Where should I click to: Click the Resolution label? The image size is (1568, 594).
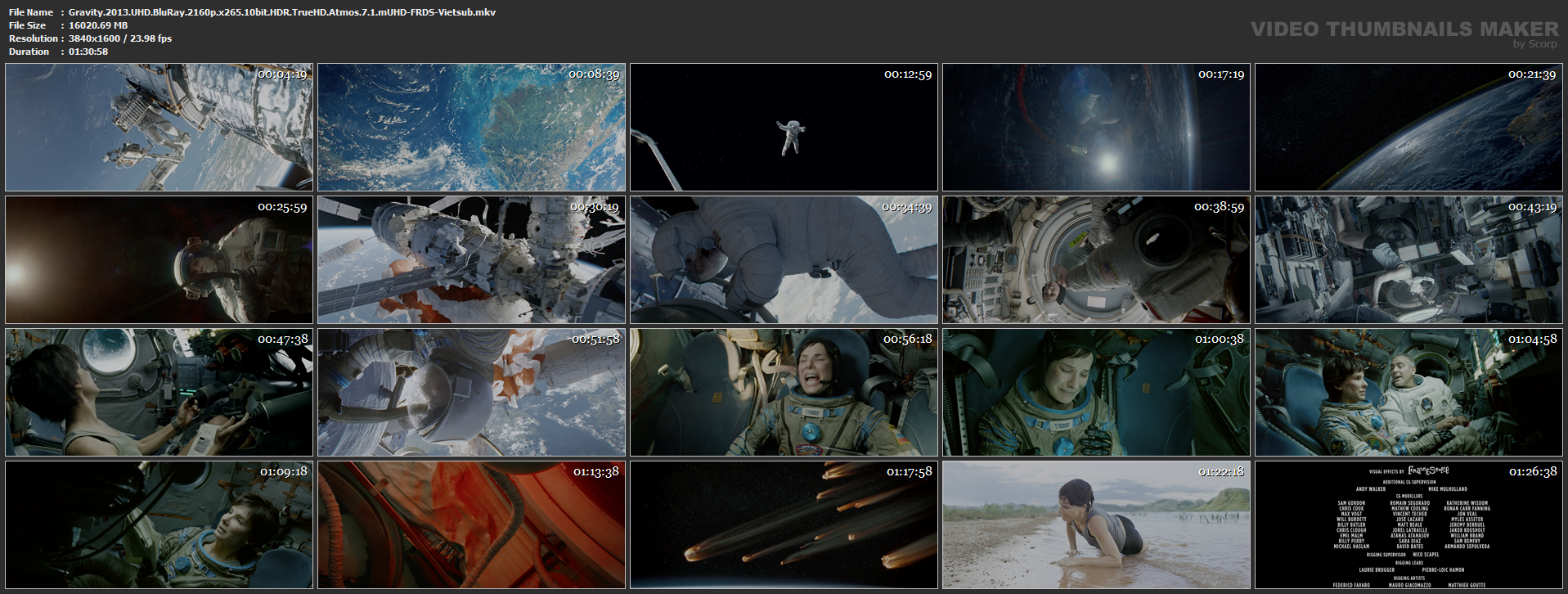coord(34,38)
